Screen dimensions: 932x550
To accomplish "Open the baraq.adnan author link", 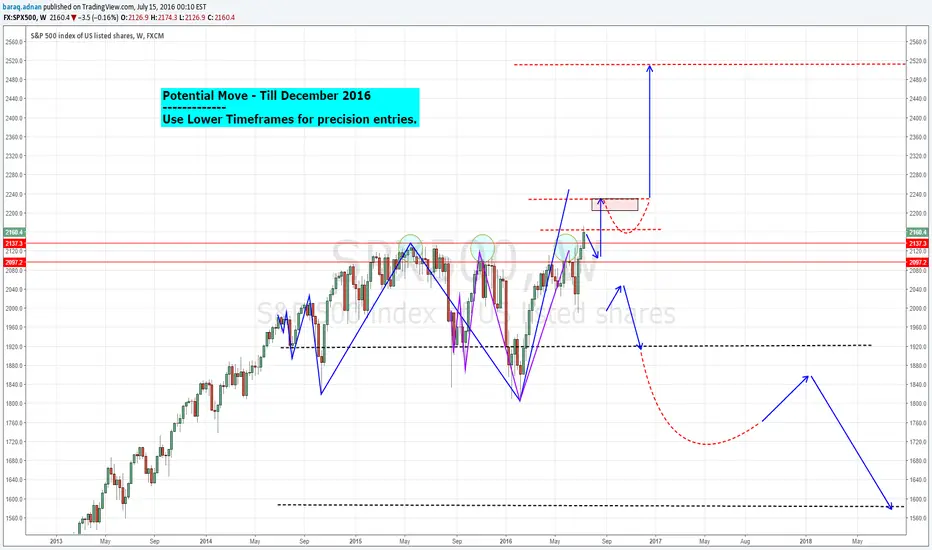I will pyautogui.click(x=22, y=7).
